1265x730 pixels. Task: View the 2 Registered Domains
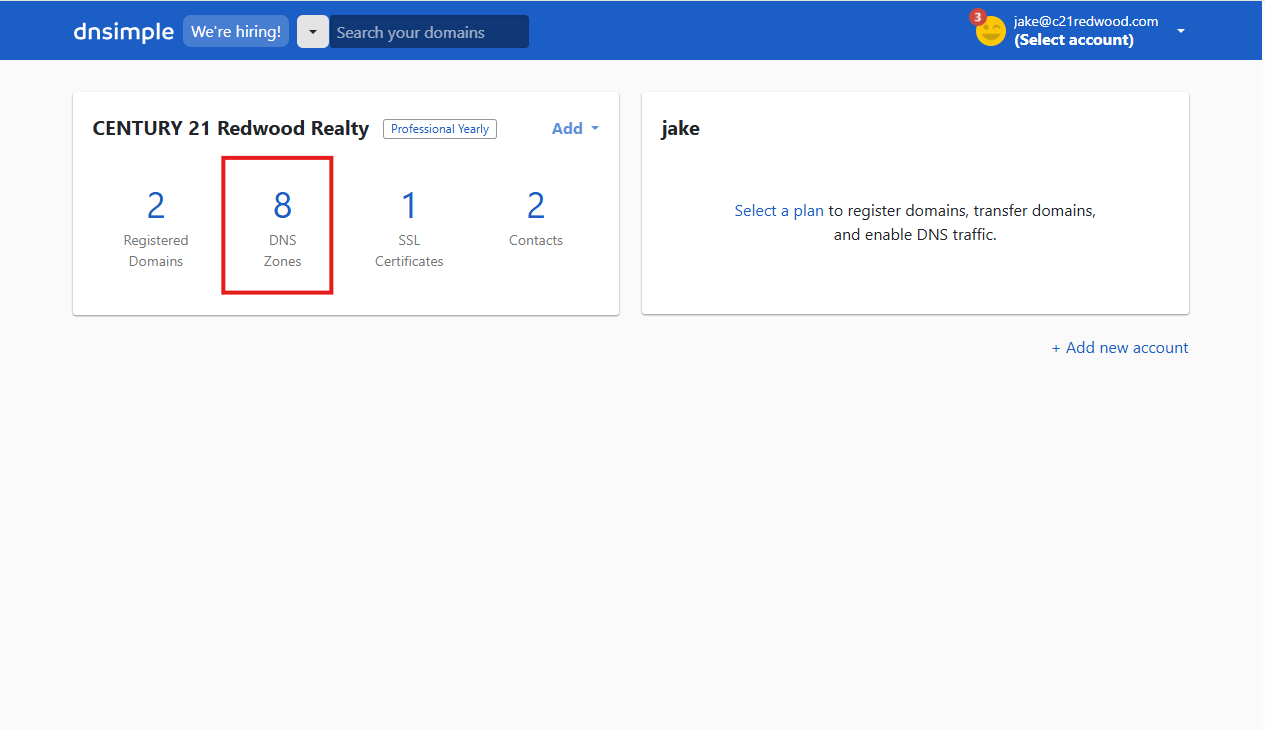click(156, 227)
